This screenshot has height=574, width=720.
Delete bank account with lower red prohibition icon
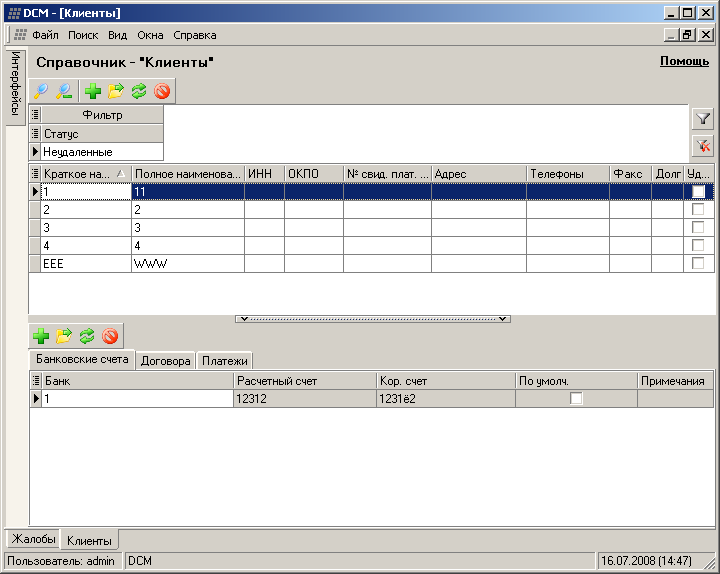click(110, 336)
